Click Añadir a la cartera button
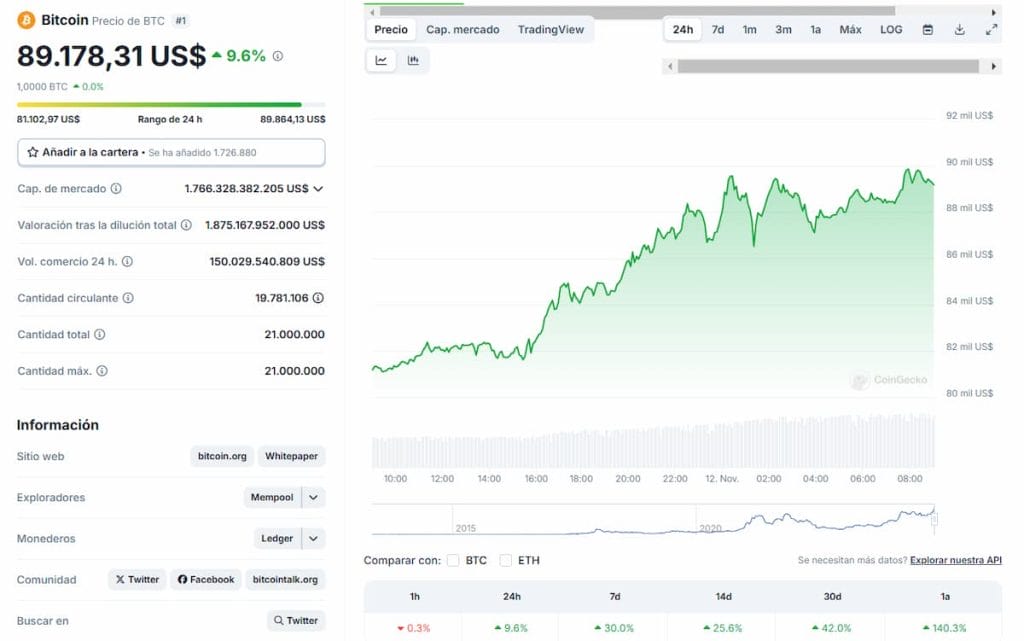The width and height of the screenshot is (1024, 641). [171, 153]
